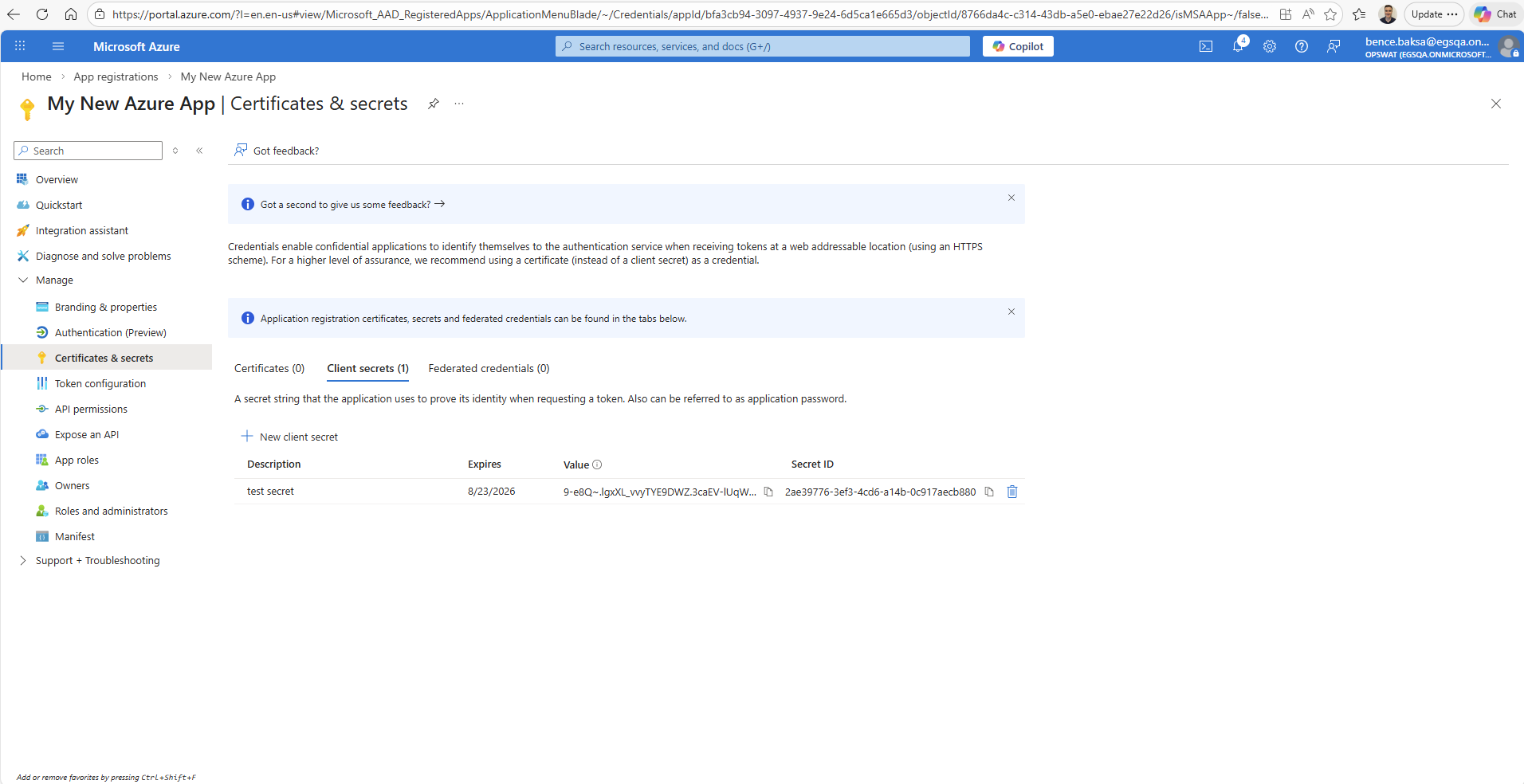1524x784 pixels.
Task: Click the account avatar in Azure header
Action: 1507,46
